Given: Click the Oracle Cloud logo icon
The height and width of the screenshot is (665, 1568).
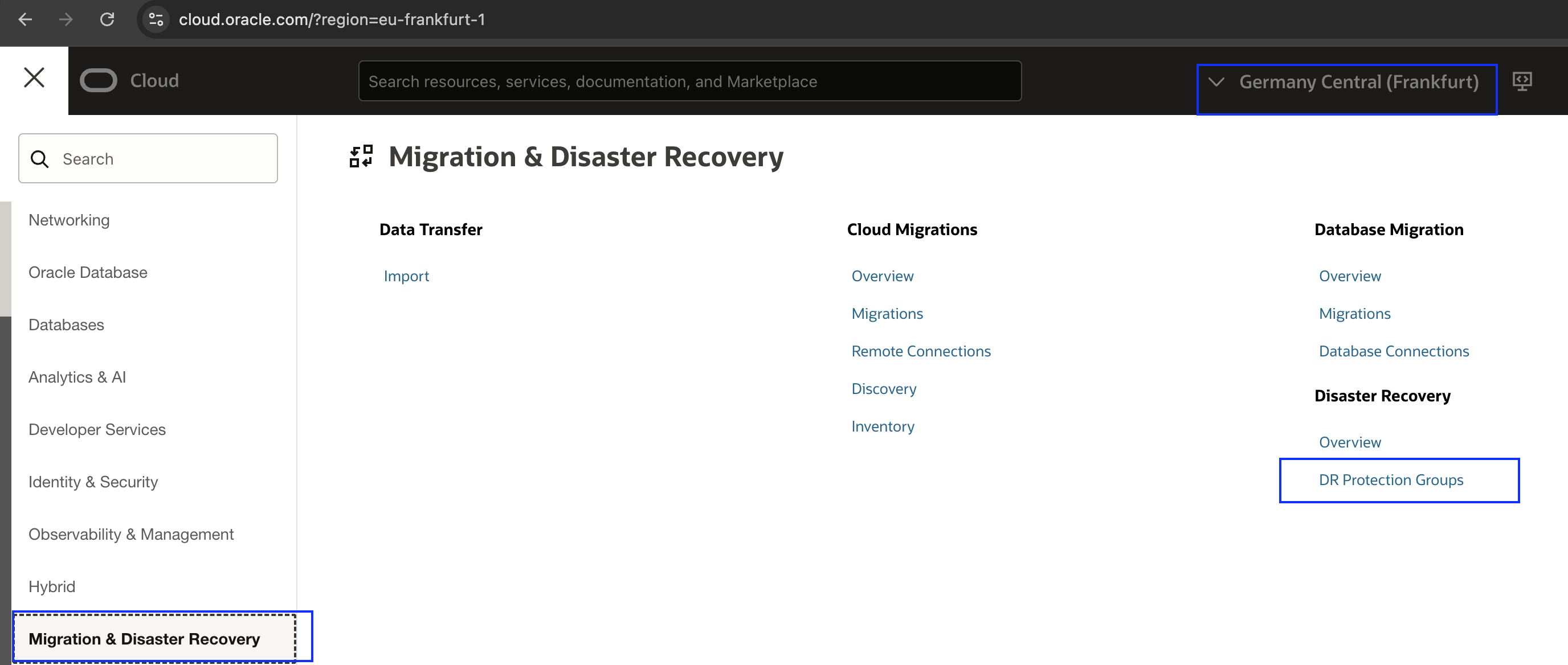Looking at the screenshot, I should tap(98, 80).
